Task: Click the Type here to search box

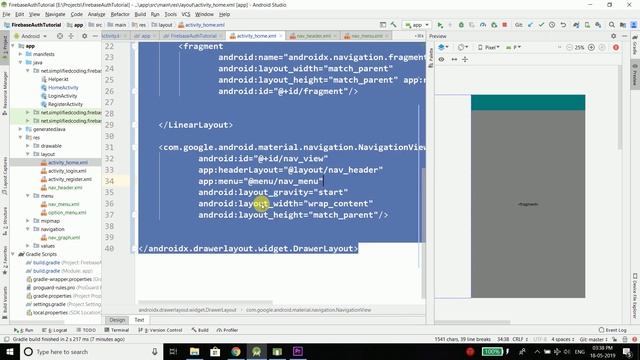Action: pos(91,351)
